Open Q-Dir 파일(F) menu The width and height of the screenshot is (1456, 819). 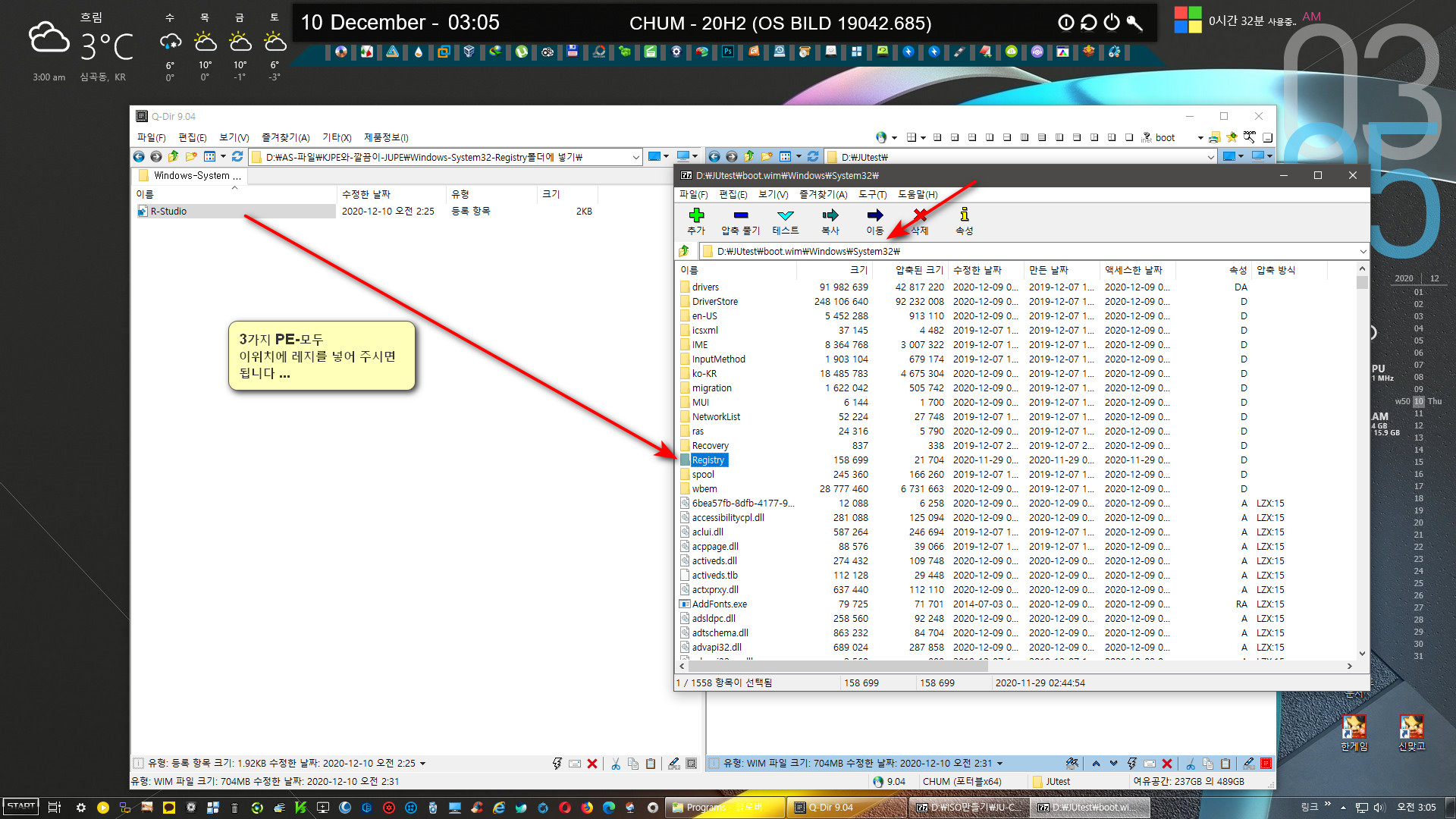click(151, 137)
